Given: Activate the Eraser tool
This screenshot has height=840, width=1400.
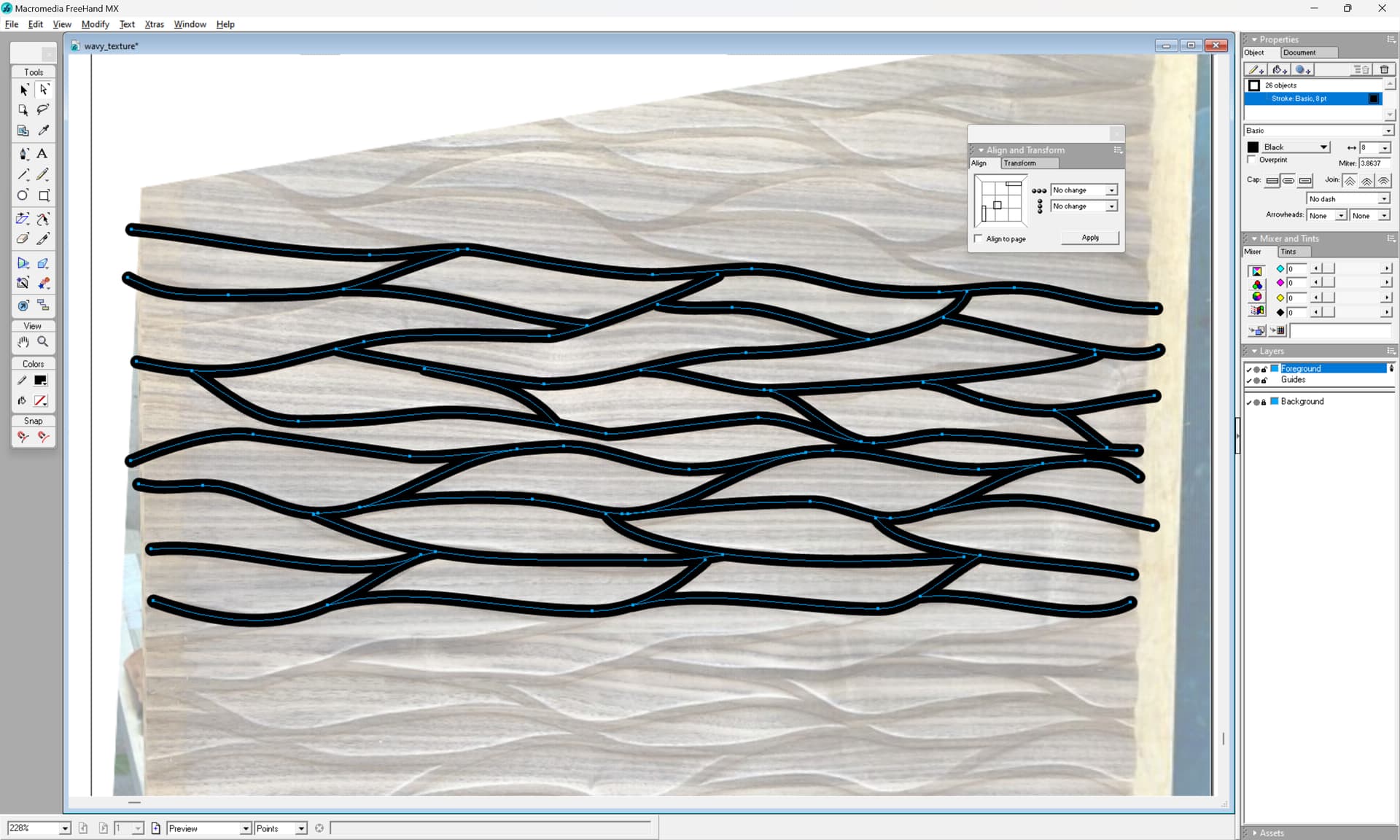Looking at the screenshot, I should pos(23,238).
